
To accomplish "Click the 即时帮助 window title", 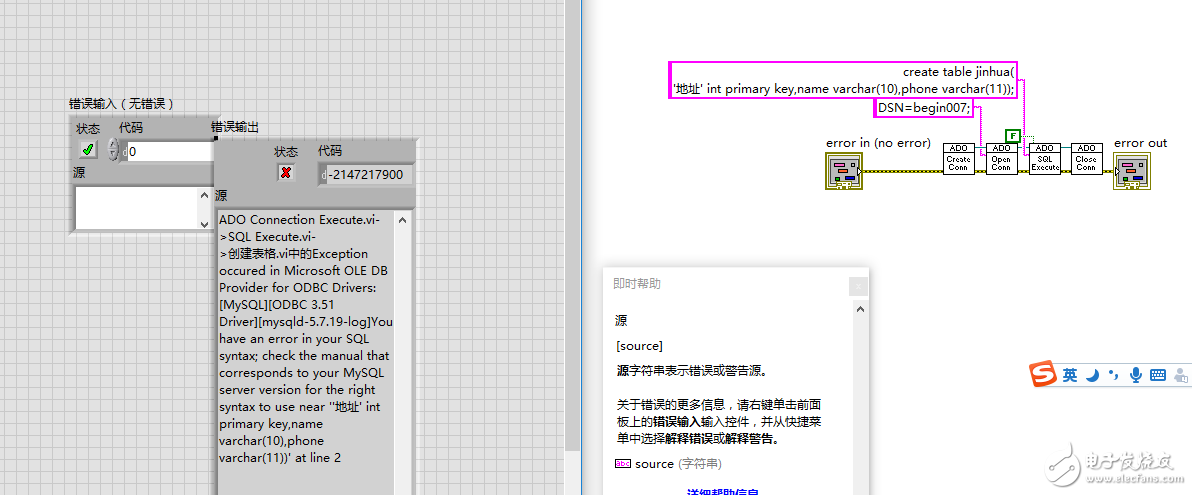I will click(x=637, y=284).
